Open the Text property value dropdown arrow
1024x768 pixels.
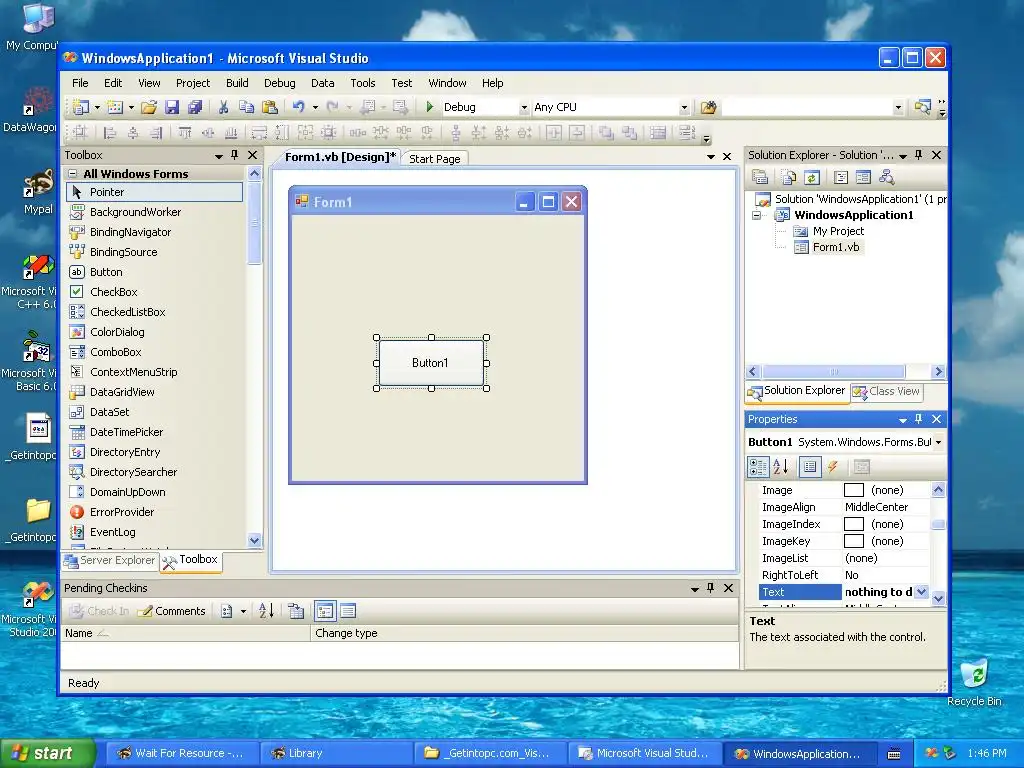pyautogui.click(x=921, y=592)
